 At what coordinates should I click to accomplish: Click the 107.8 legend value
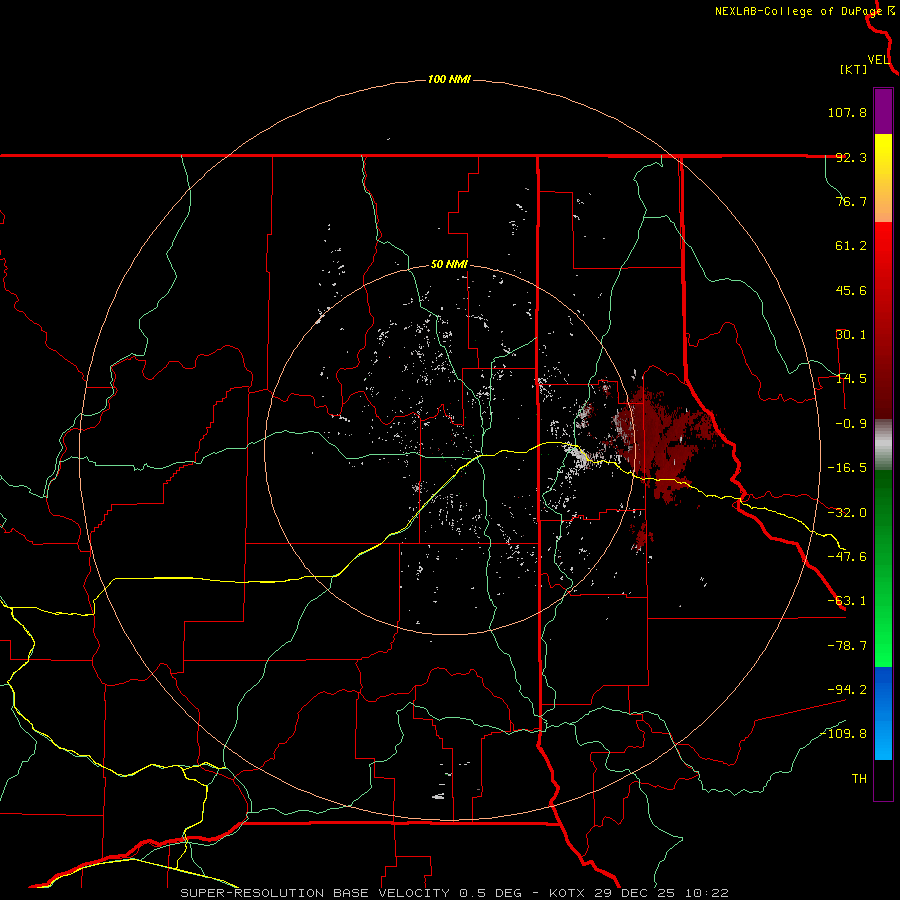click(x=847, y=112)
